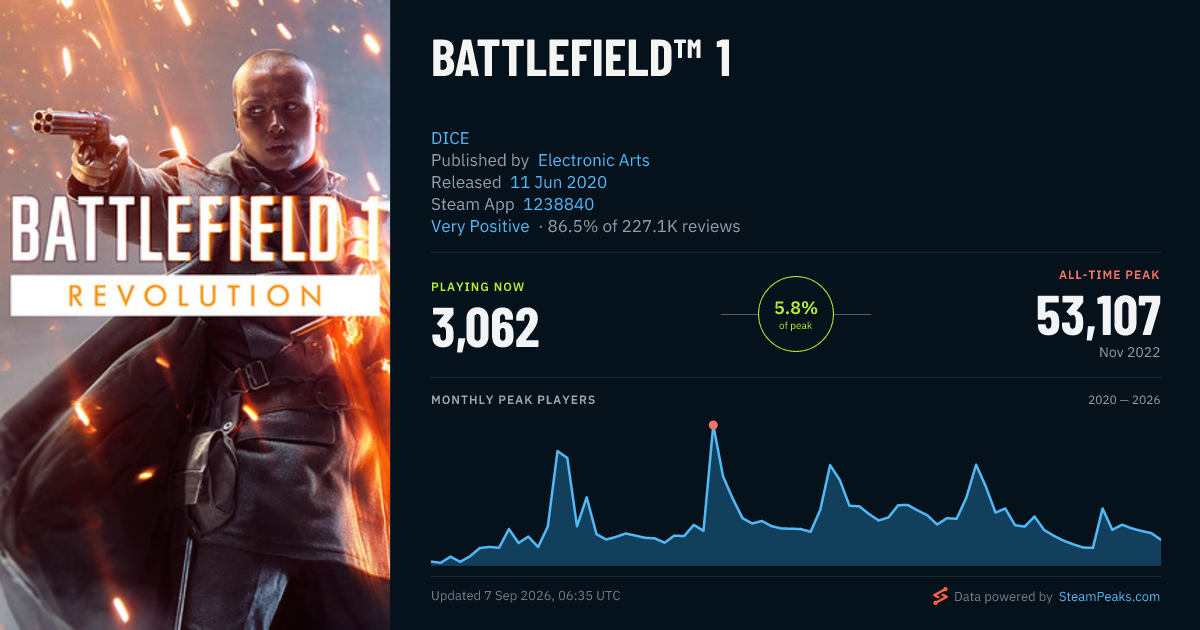Screen dimensions: 1200x630
Task: Click the Very Positive review rating
Action: [480, 226]
